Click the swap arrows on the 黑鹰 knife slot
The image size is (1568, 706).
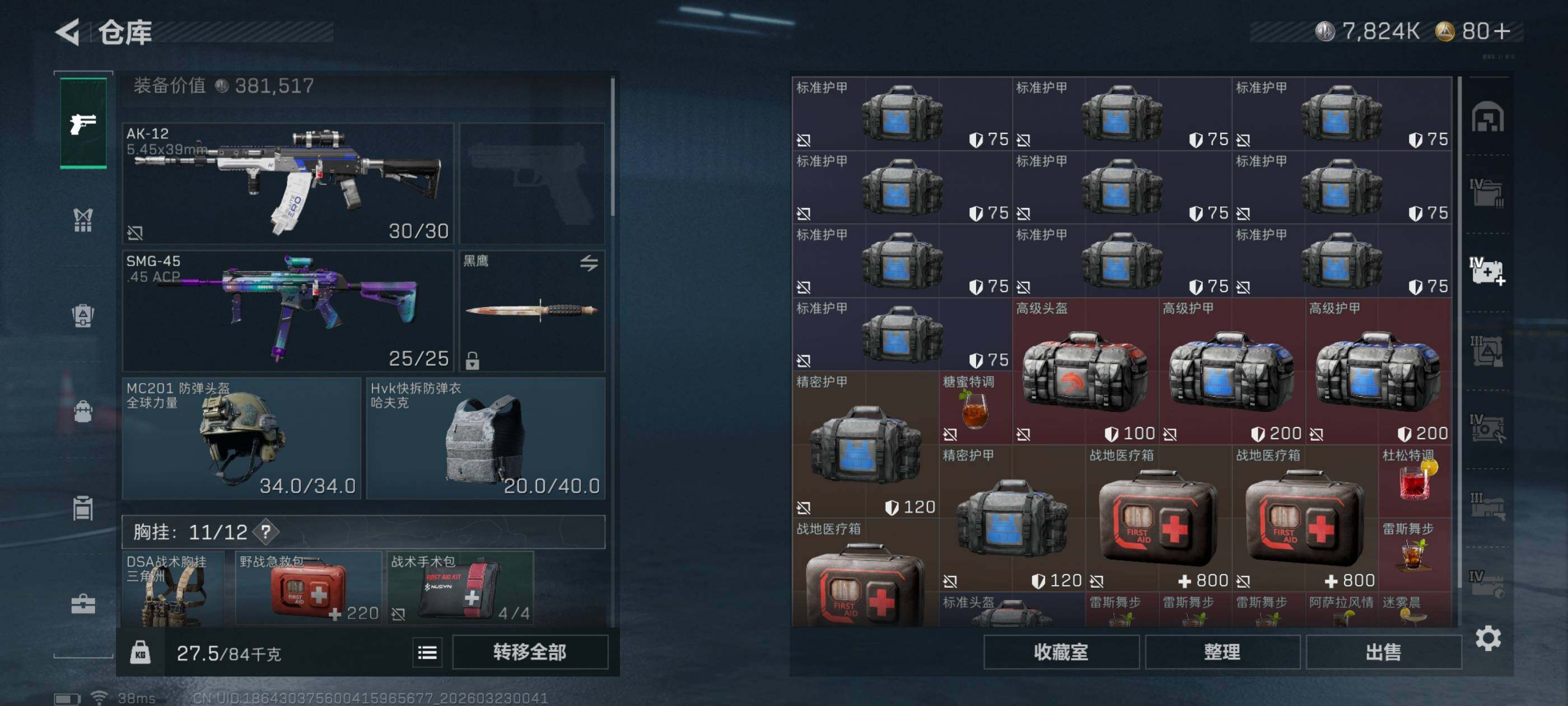point(589,263)
